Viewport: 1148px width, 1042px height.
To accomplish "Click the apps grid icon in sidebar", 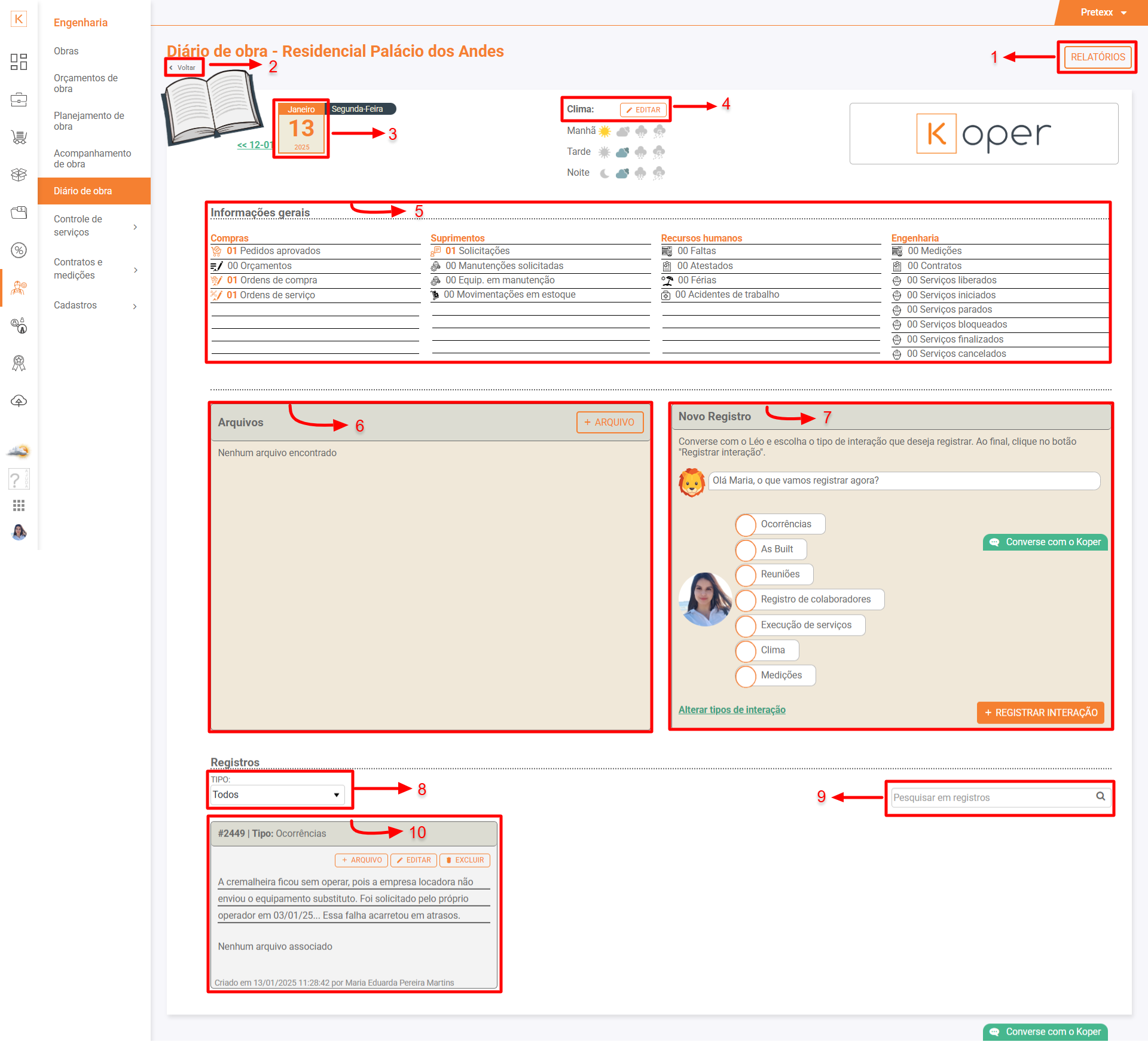I will coord(19,506).
